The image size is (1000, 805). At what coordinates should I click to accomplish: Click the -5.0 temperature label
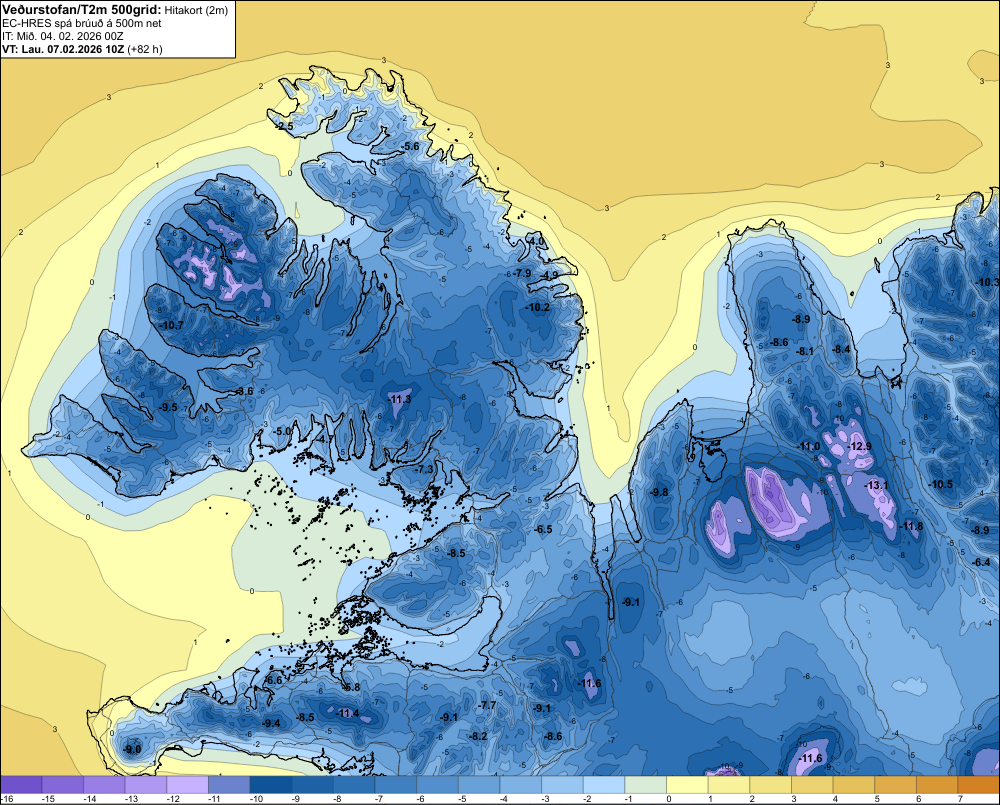pos(282,431)
